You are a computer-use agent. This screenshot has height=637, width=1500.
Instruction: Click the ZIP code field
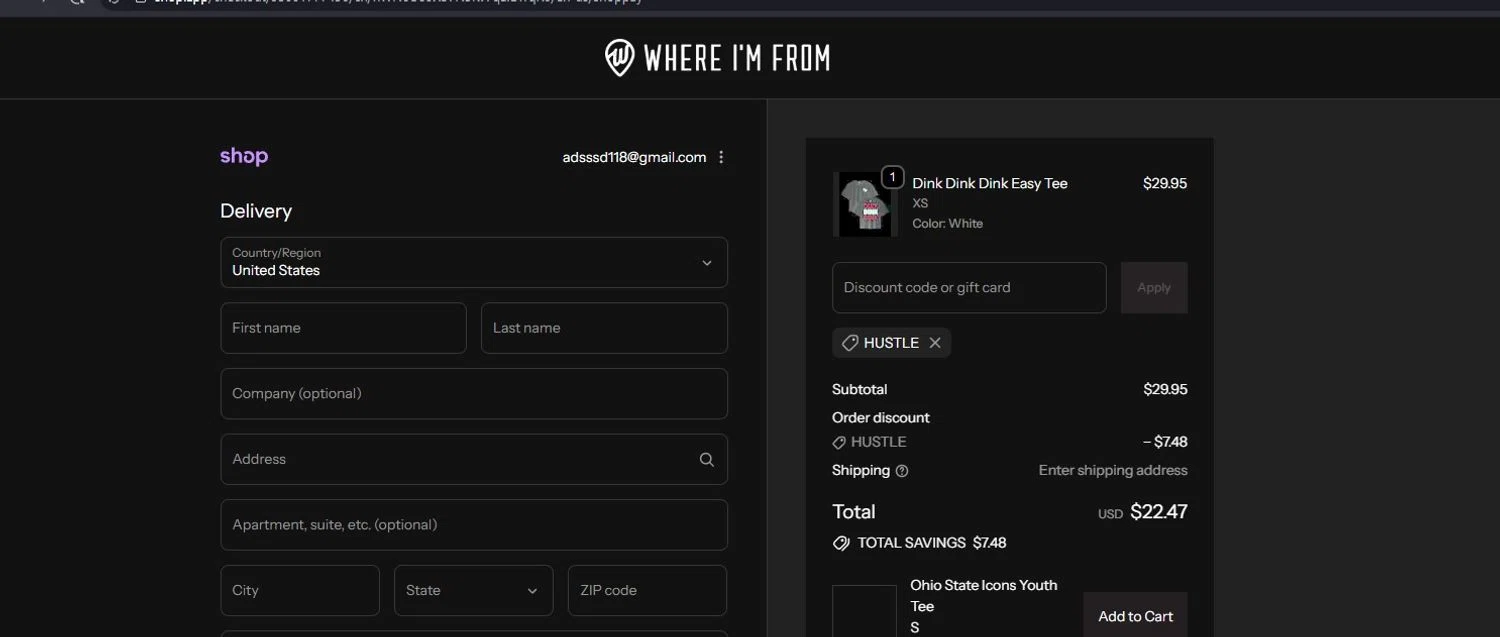pyautogui.click(x=648, y=591)
